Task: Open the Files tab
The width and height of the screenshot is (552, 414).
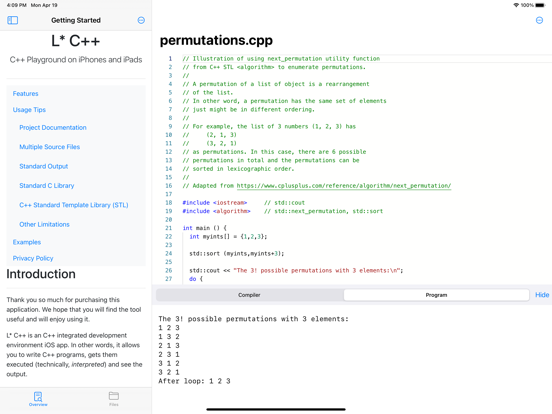Action: (114, 399)
